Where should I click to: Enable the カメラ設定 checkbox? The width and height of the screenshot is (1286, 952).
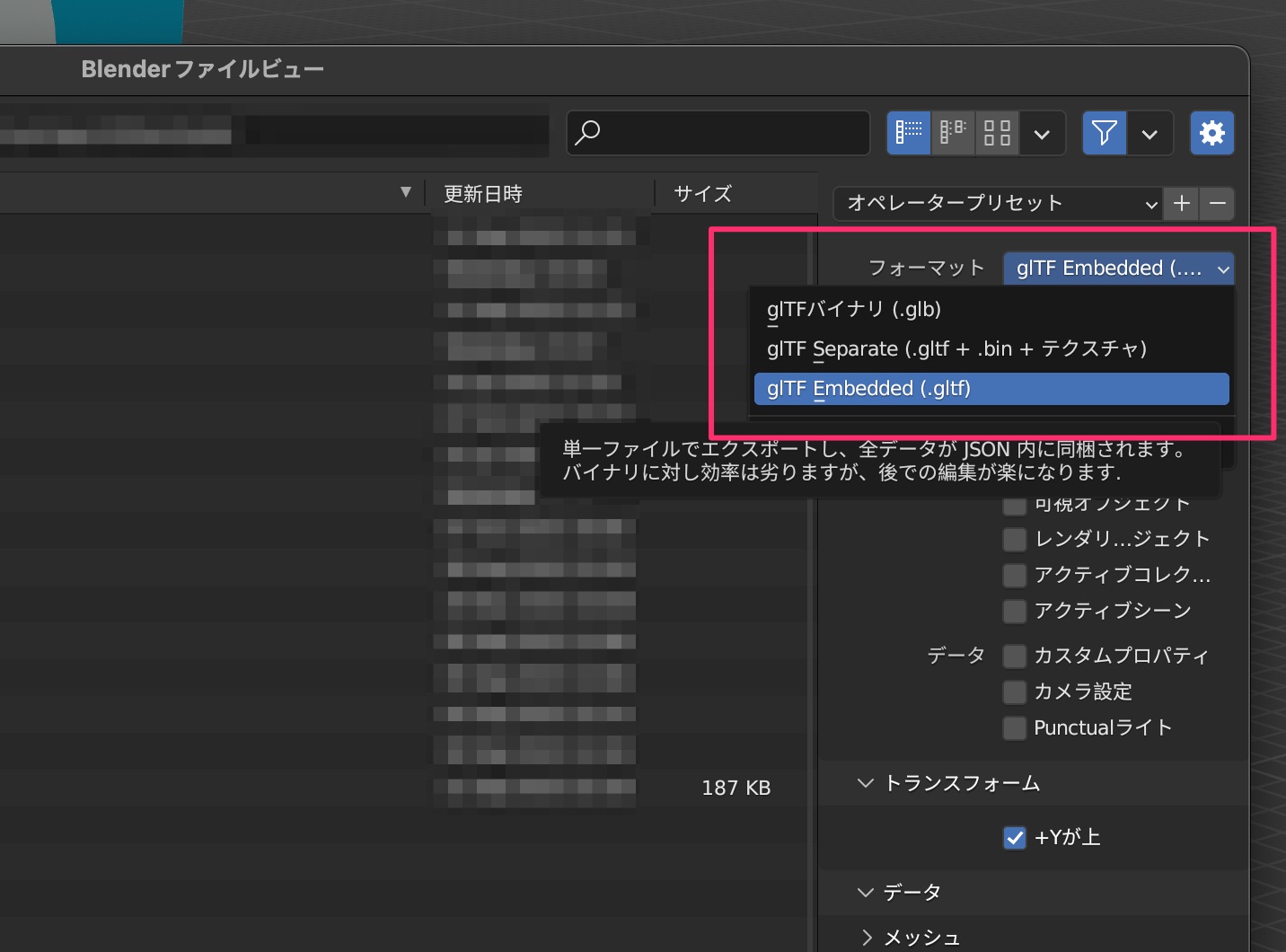pyautogui.click(x=1014, y=692)
